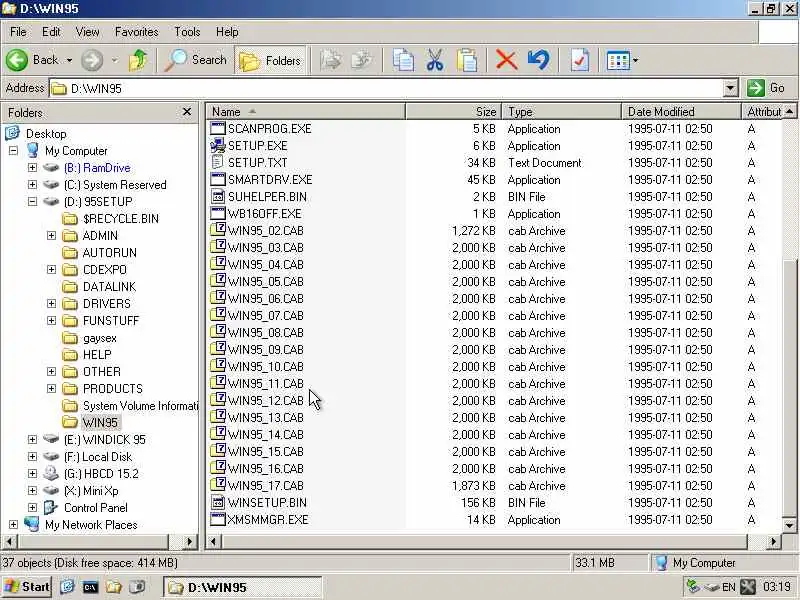Click the address field showing D:\WIN95
This screenshot has width=800, height=600.
coord(387,88)
